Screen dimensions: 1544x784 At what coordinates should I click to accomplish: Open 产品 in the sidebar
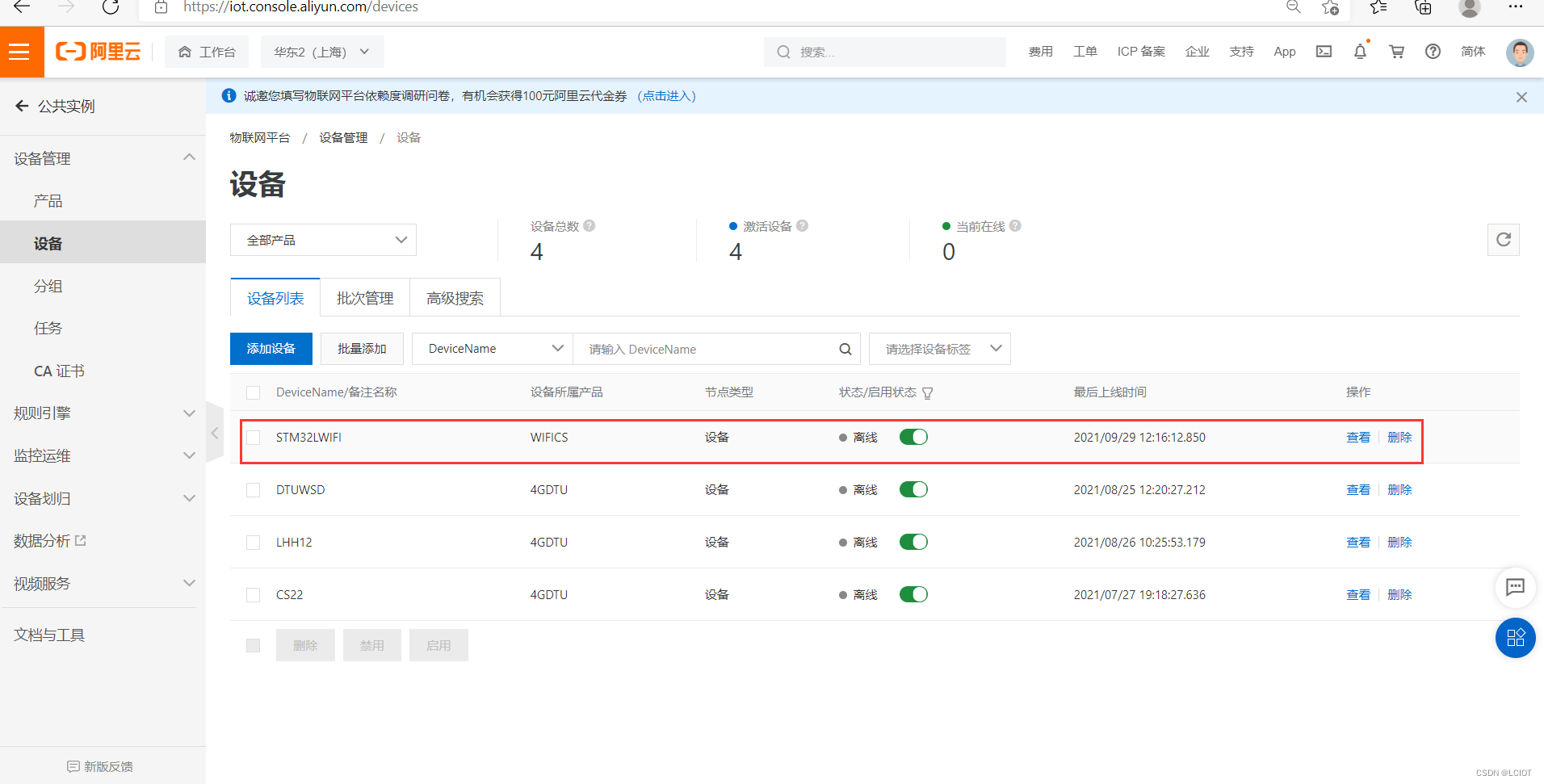[x=48, y=201]
